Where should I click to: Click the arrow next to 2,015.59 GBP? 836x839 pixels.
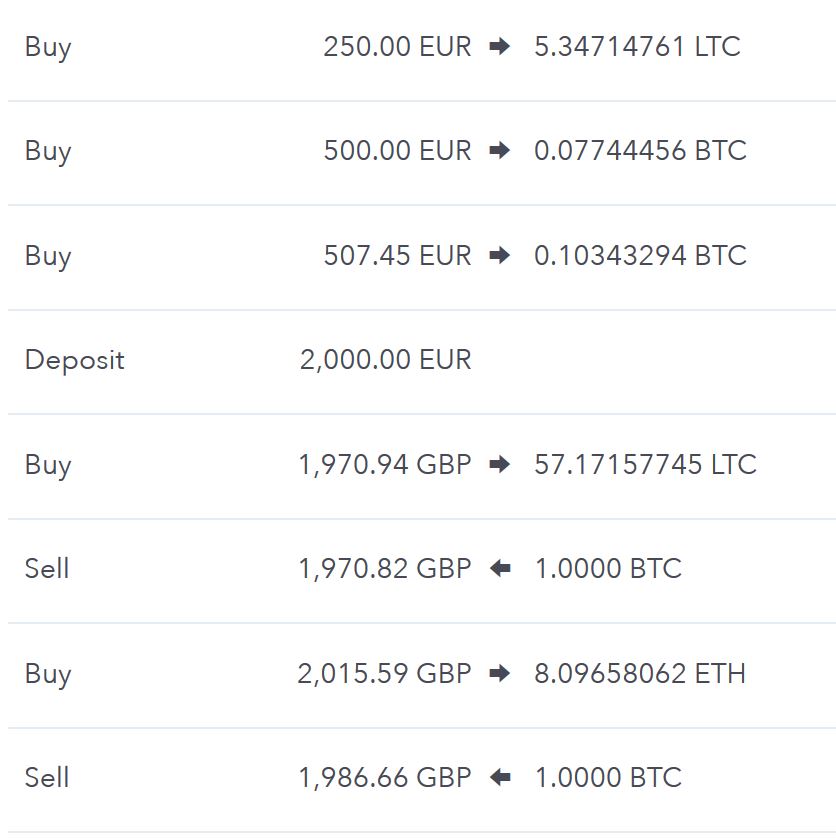click(x=500, y=673)
